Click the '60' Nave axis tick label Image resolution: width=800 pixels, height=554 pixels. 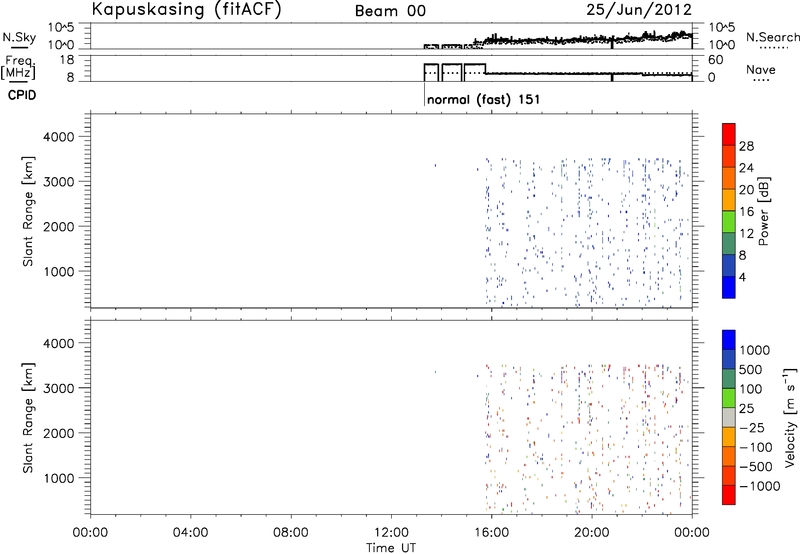[715, 60]
